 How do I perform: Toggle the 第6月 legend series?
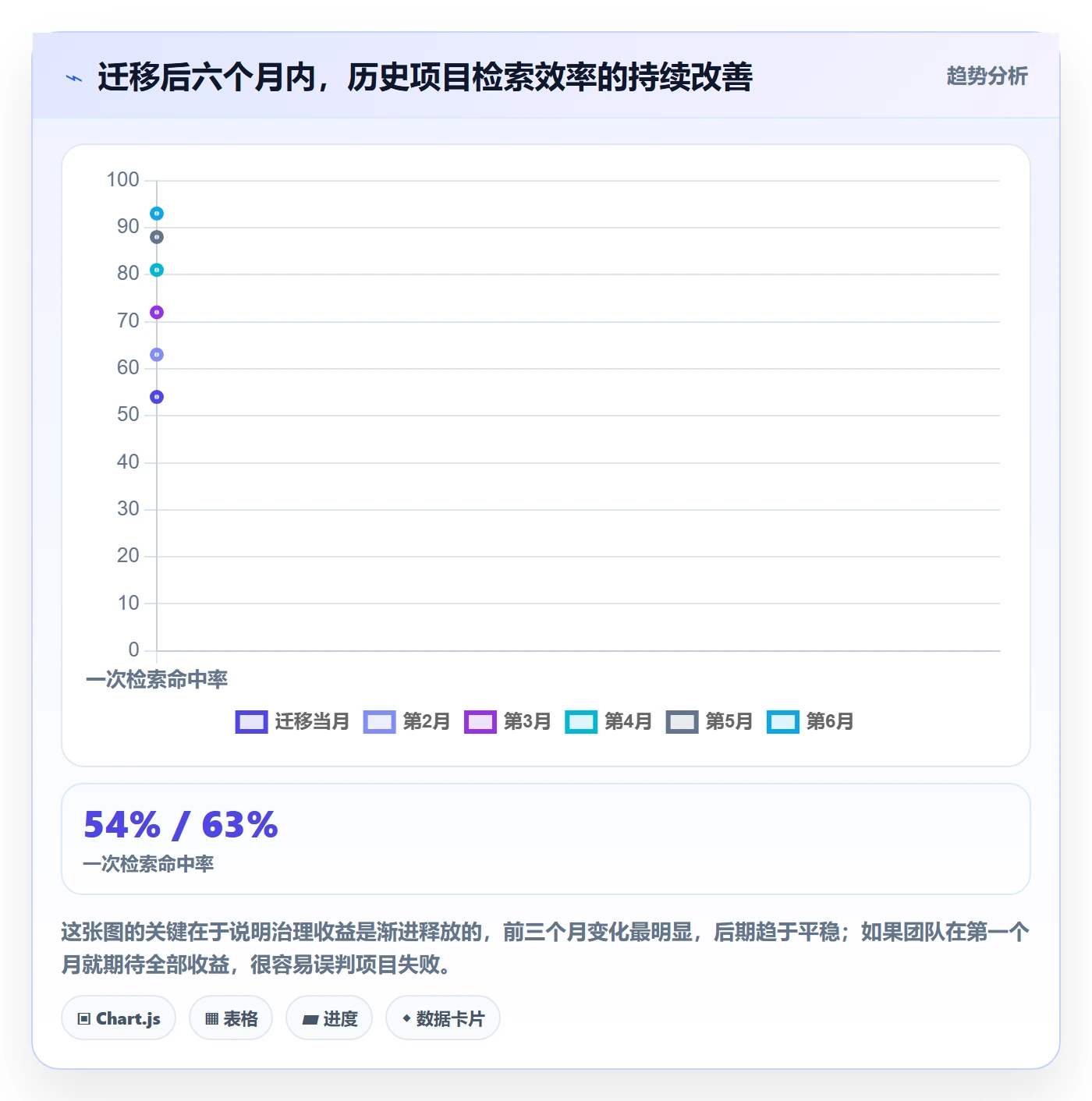[810, 721]
